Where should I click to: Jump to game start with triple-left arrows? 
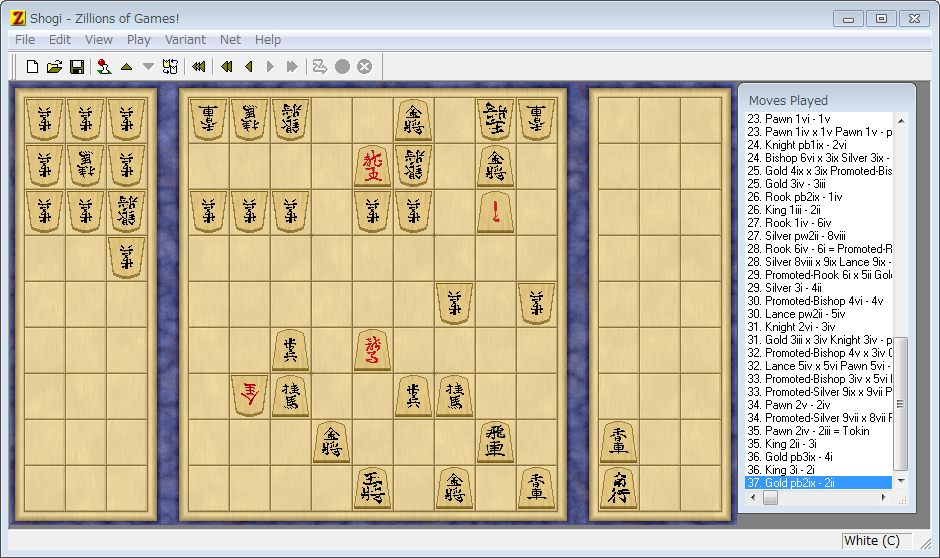pyautogui.click(x=198, y=67)
